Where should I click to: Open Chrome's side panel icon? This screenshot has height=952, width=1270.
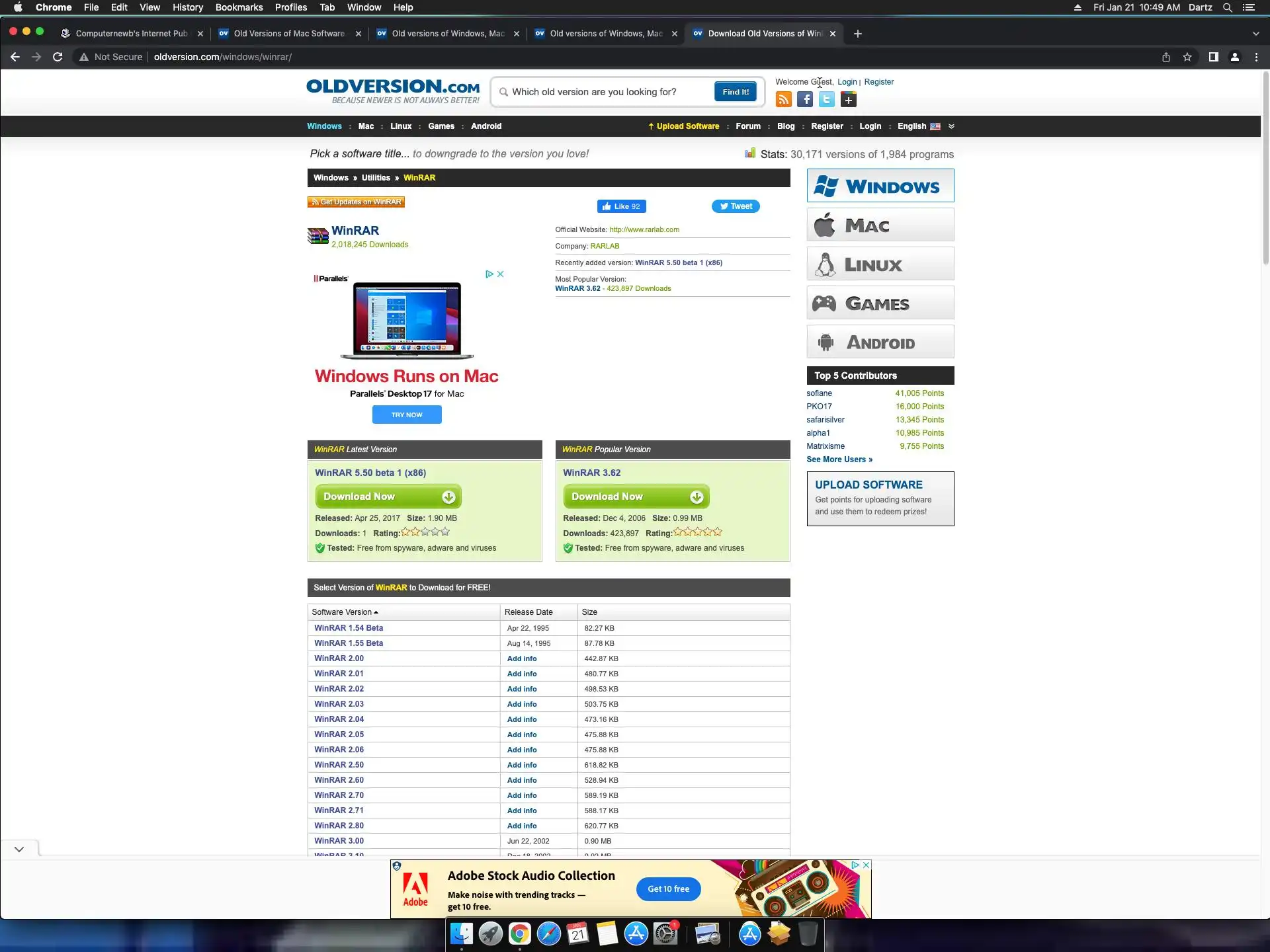(1213, 57)
